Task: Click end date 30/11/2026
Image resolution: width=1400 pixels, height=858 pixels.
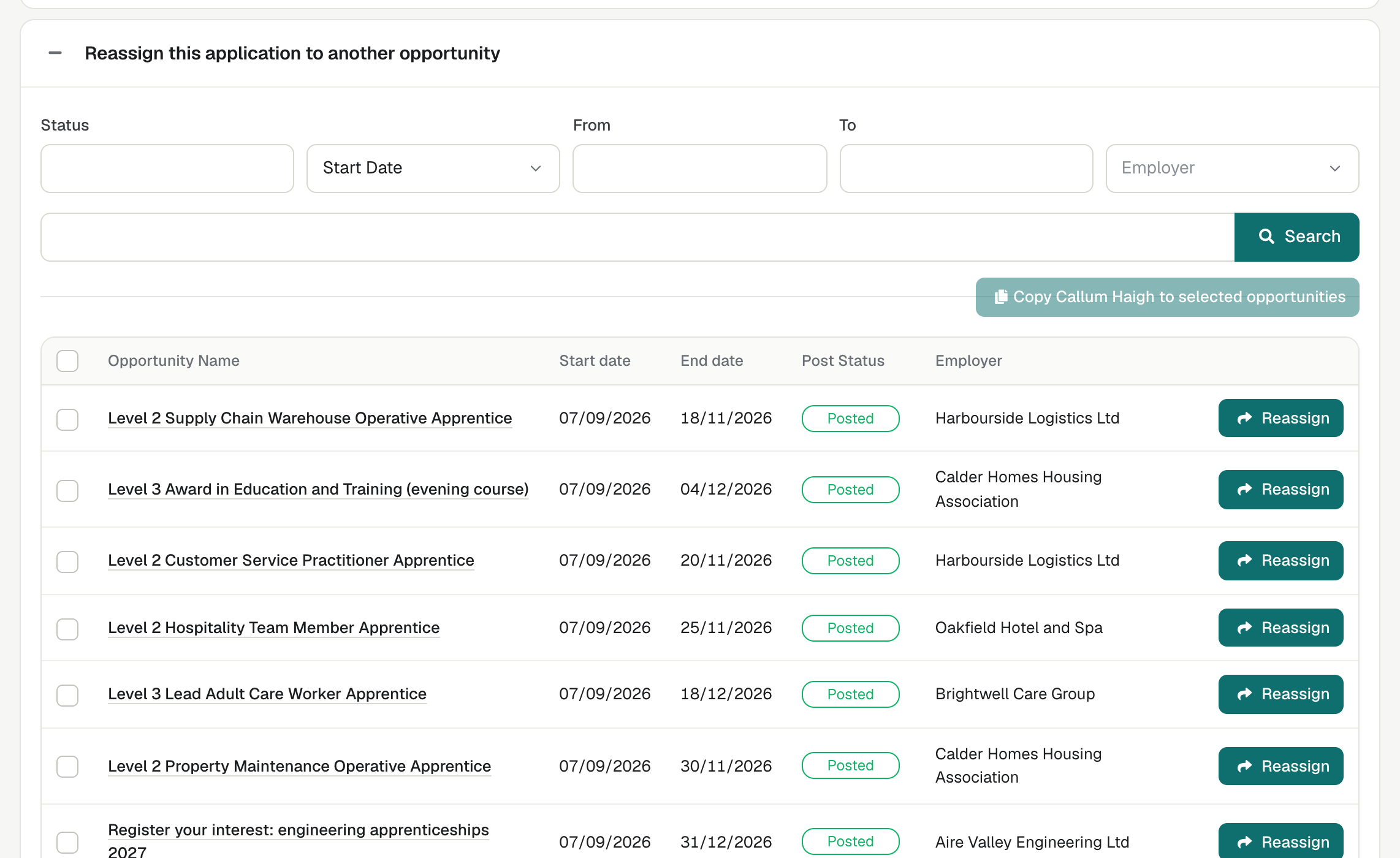Action: click(726, 766)
